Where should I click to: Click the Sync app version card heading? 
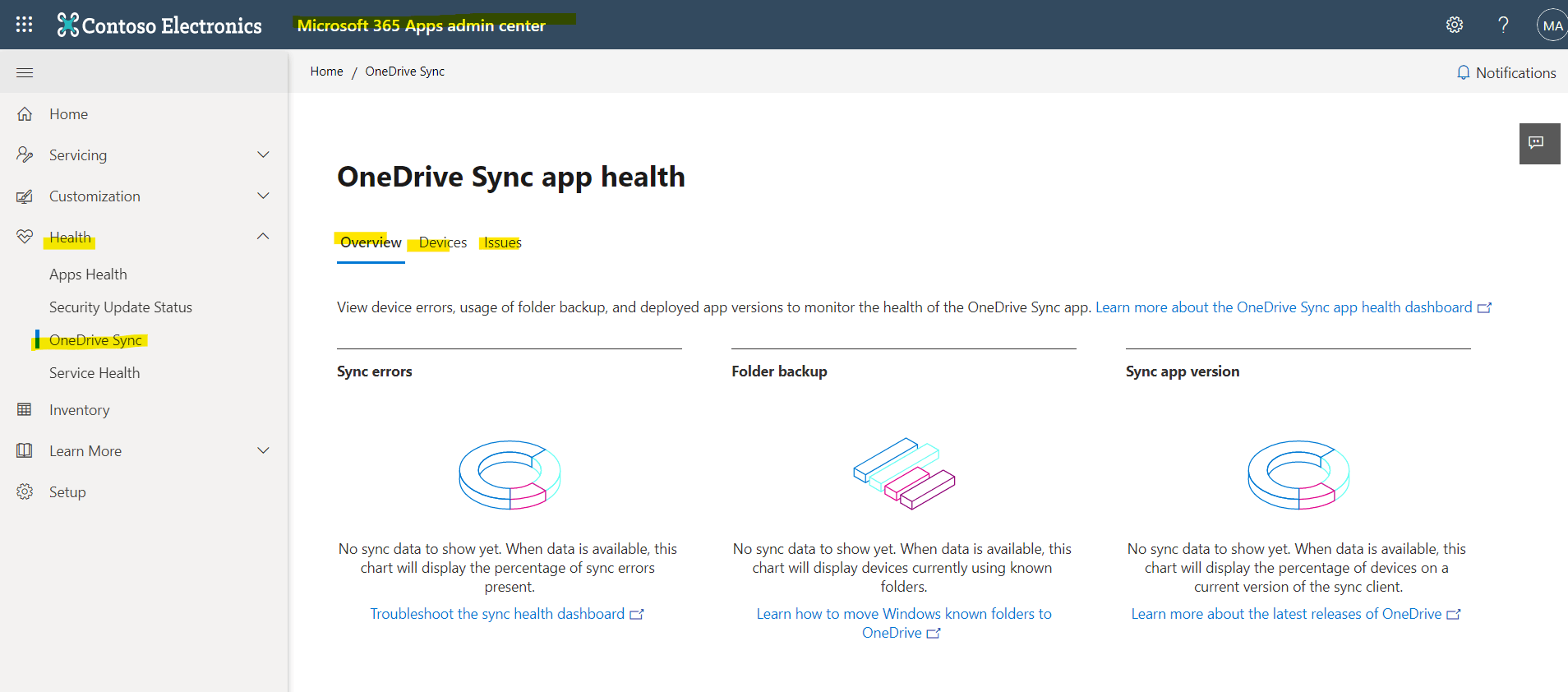pyautogui.click(x=1183, y=371)
